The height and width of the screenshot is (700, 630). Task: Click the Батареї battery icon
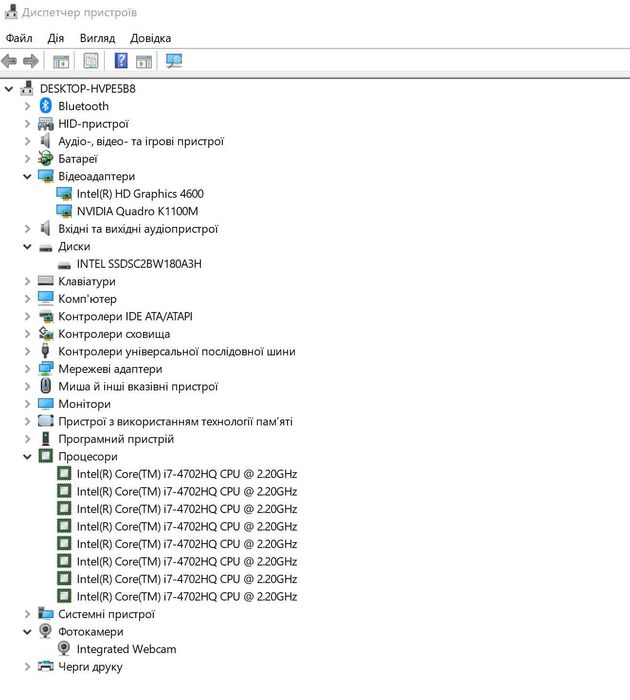pyautogui.click(x=46, y=158)
